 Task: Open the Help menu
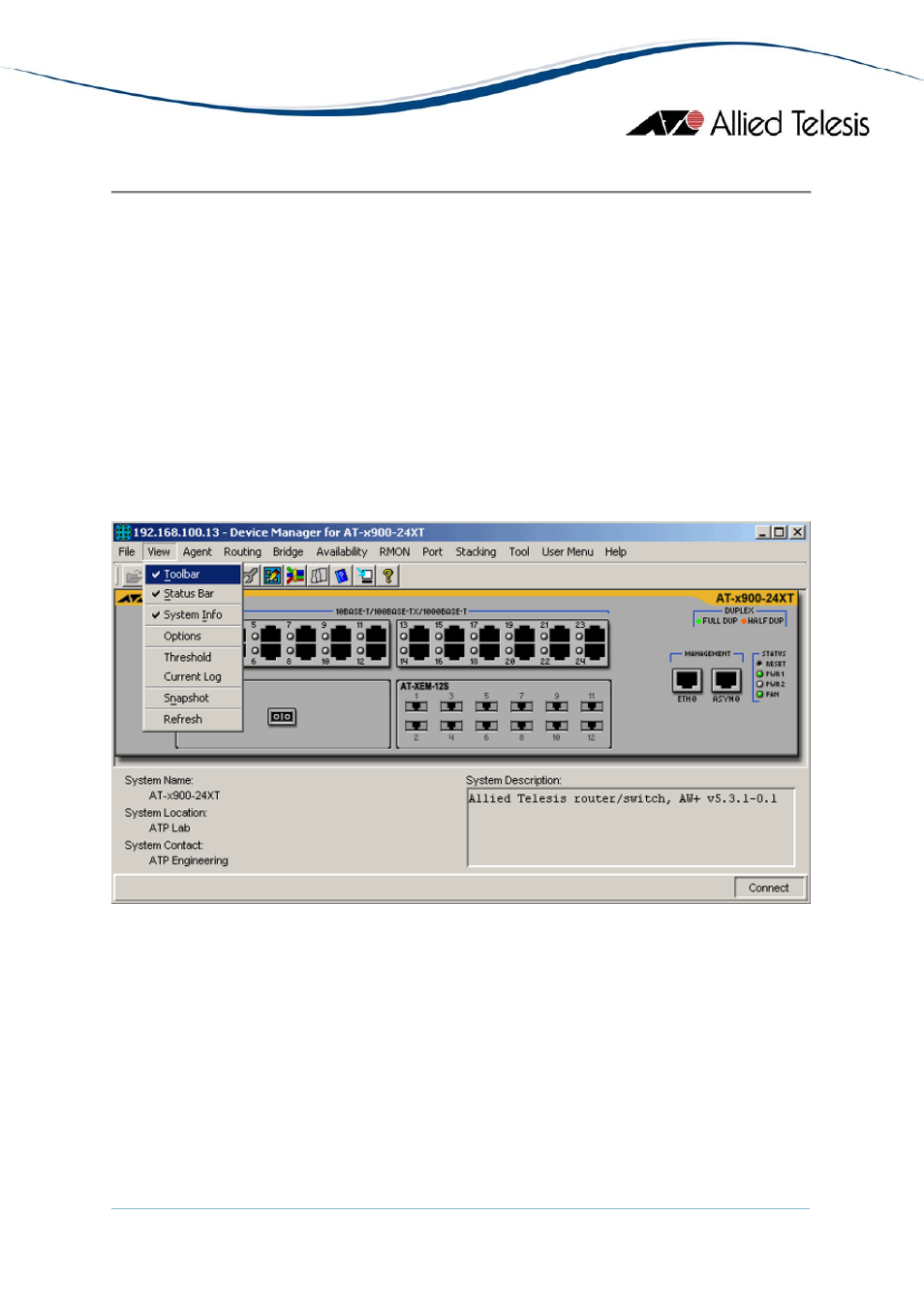tap(616, 552)
